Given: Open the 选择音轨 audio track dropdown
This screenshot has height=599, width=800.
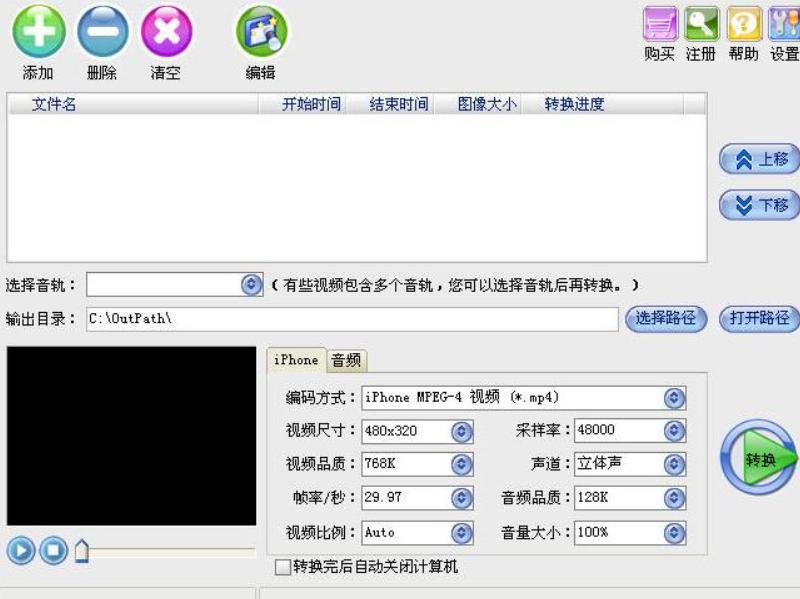Looking at the screenshot, I should pos(250,283).
